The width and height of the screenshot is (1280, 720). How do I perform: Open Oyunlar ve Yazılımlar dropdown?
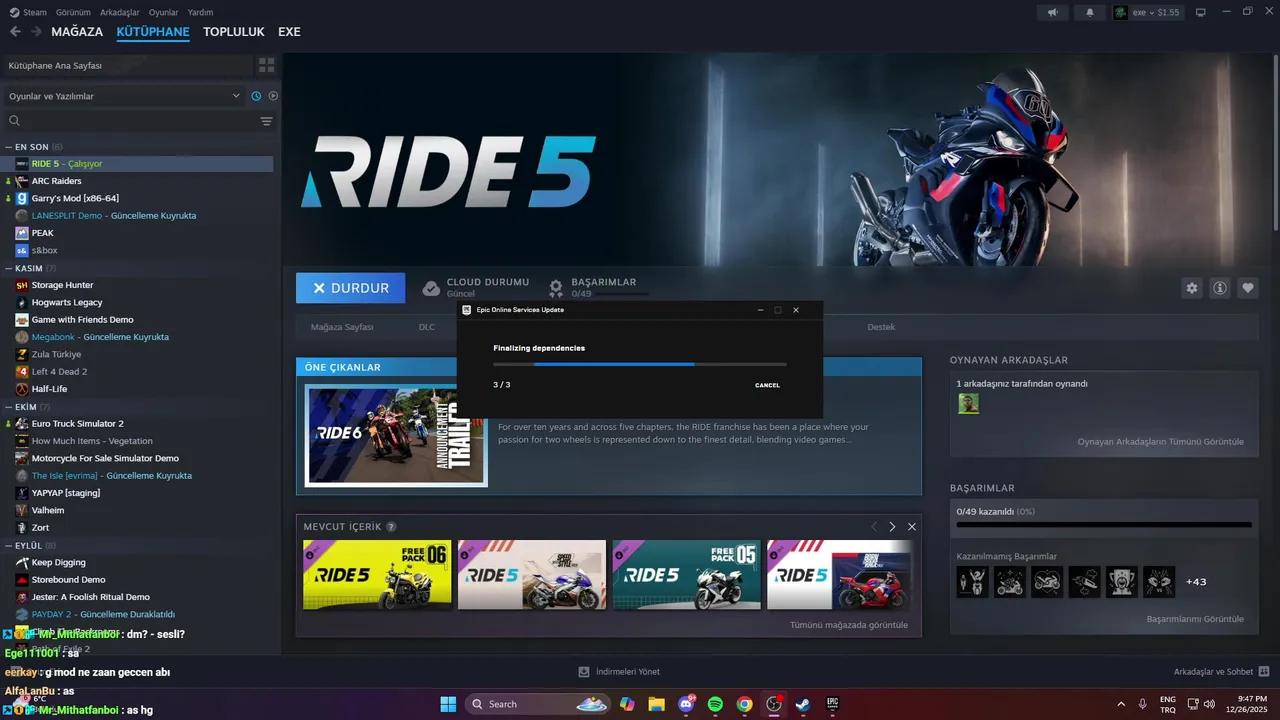click(124, 96)
